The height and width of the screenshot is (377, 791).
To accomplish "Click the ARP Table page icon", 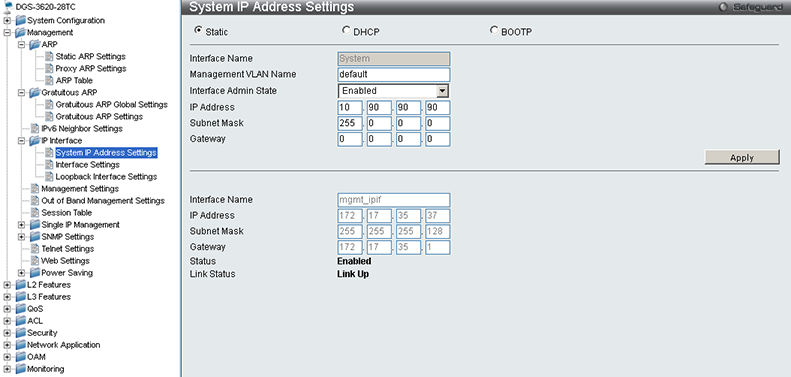I will (x=49, y=80).
